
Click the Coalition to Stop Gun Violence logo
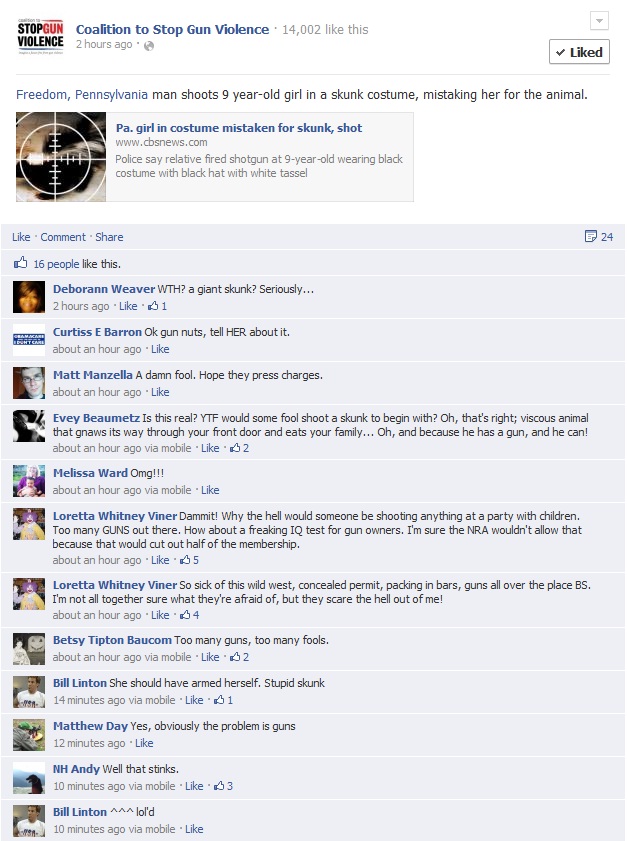pyautogui.click(x=40, y=36)
